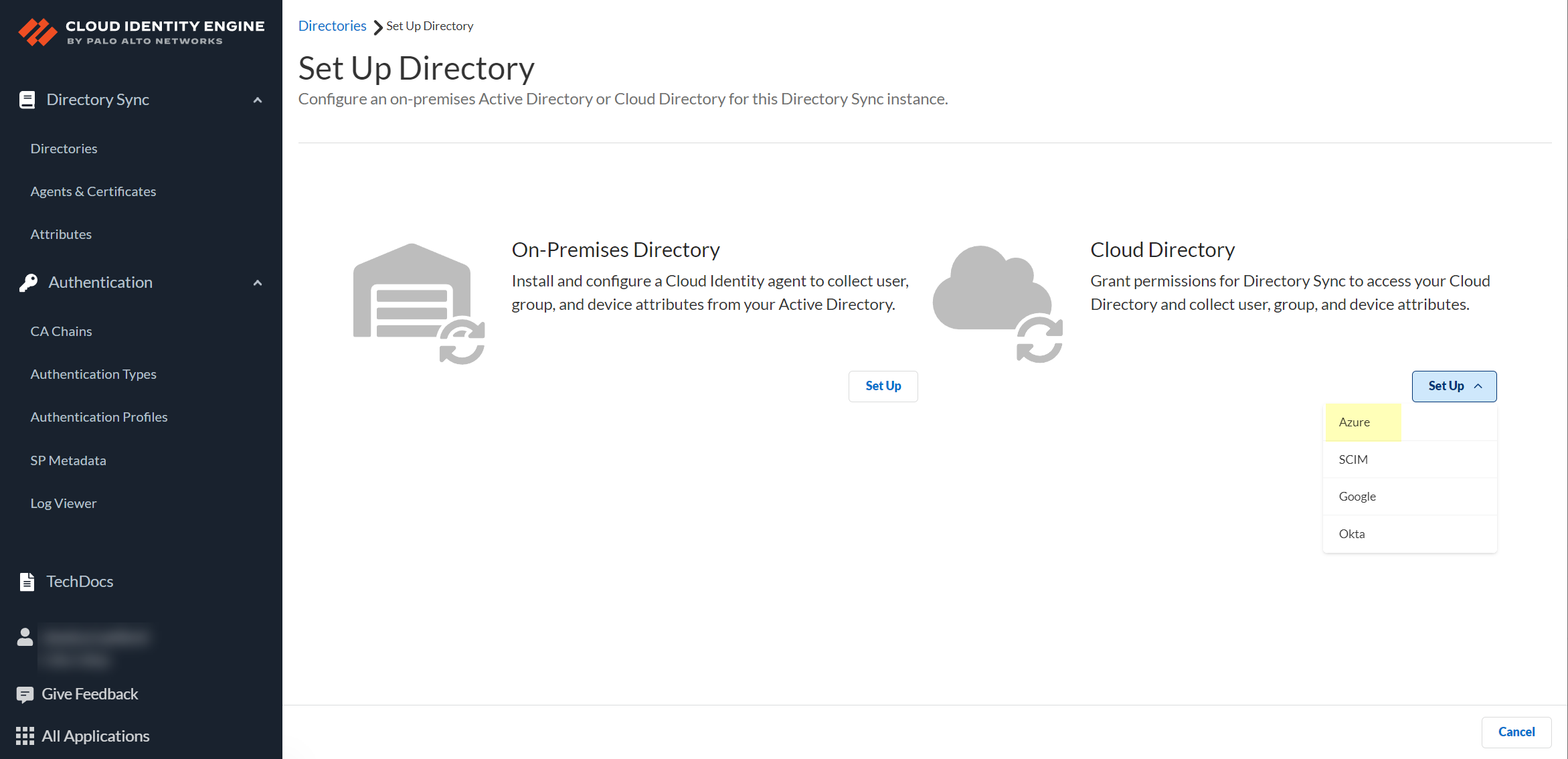This screenshot has width=1568, height=759.
Task: Collapse the Directory Sync section chevron
Action: (x=258, y=100)
